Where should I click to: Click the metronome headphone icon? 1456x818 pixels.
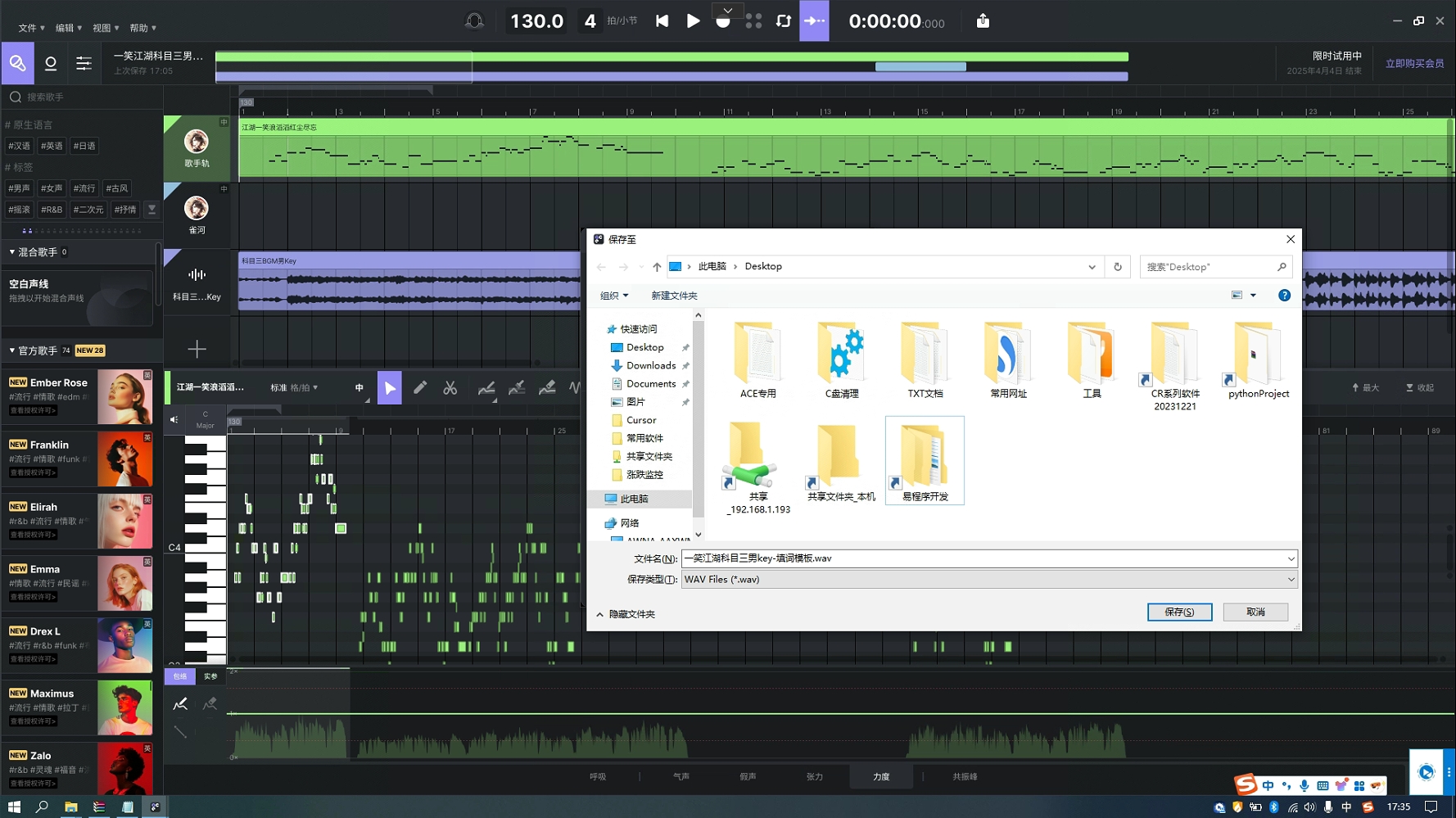click(474, 21)
